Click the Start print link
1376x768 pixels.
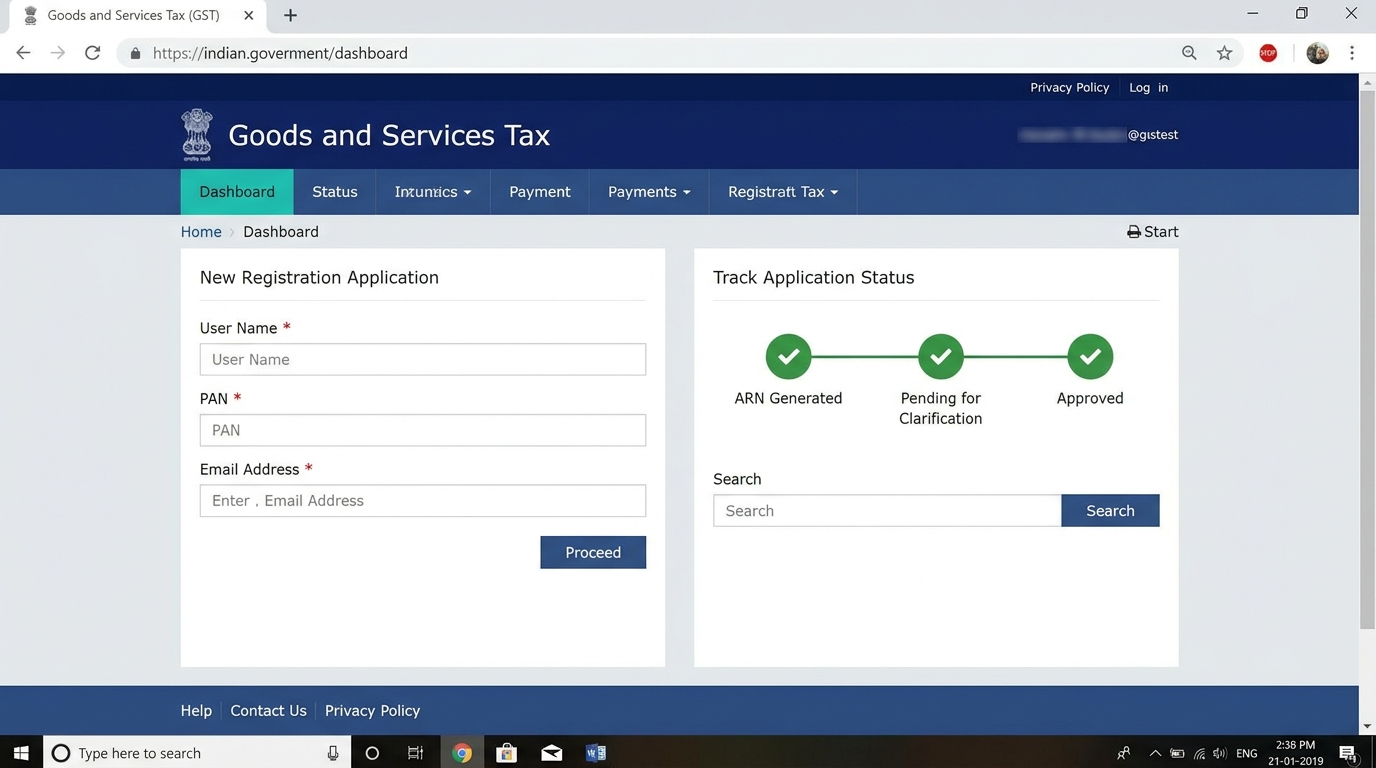click(1153, 232)
